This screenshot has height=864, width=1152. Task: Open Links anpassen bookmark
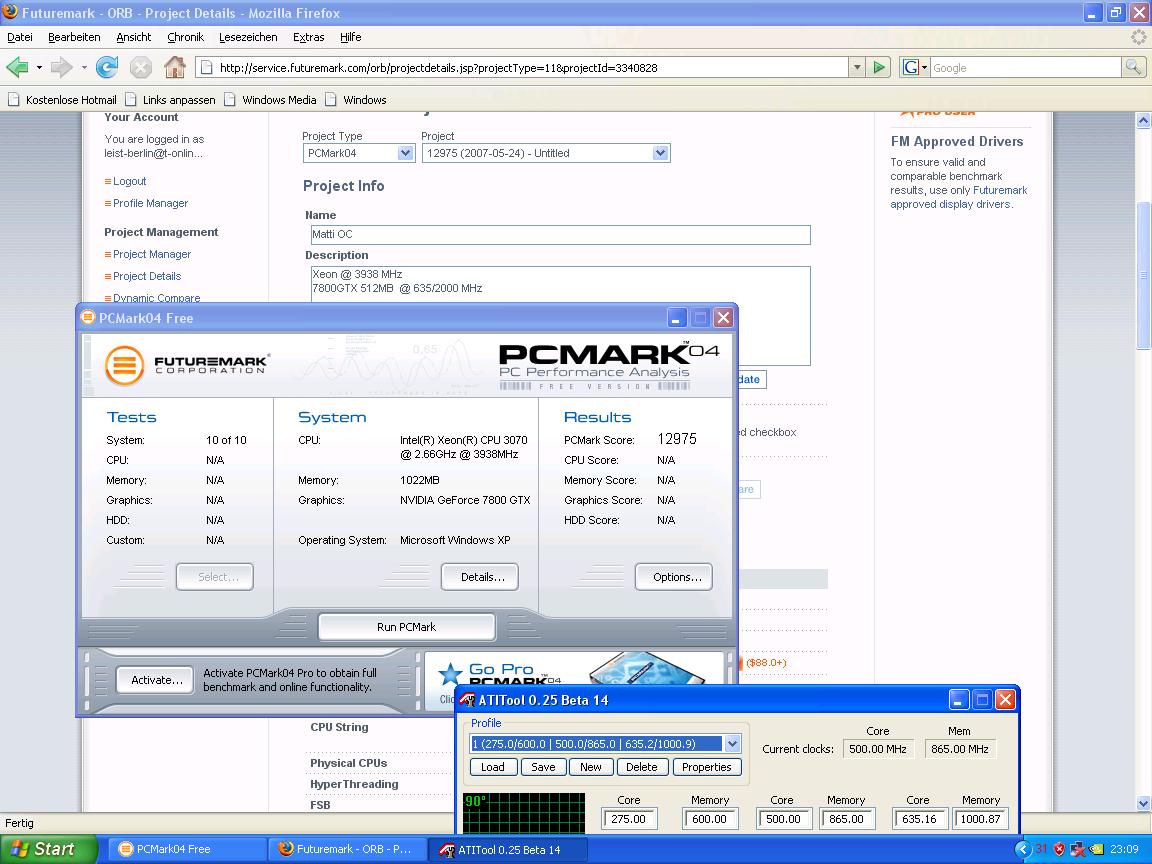pos(170,100)
